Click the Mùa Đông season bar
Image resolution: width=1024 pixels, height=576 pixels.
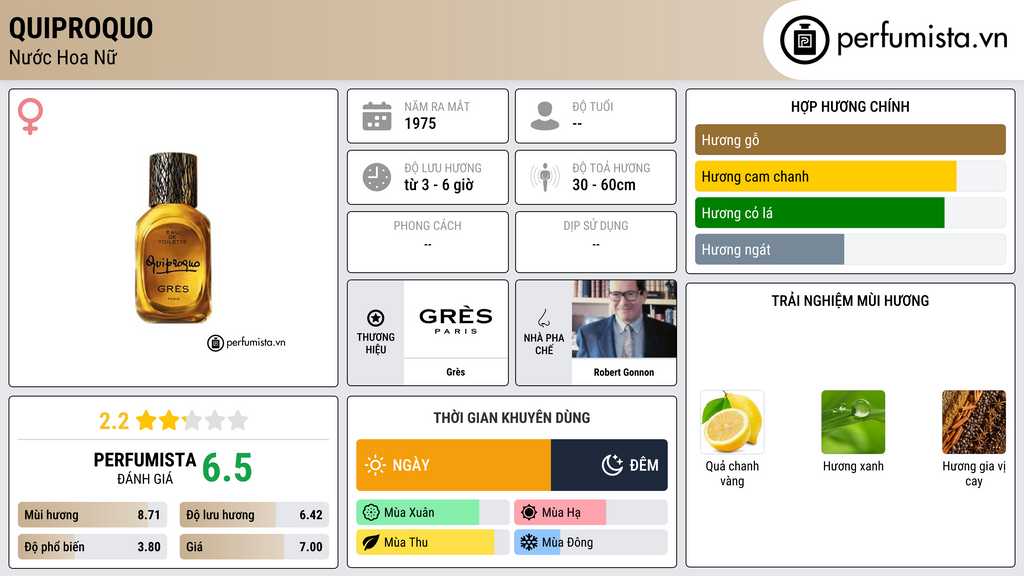[590, 542]
